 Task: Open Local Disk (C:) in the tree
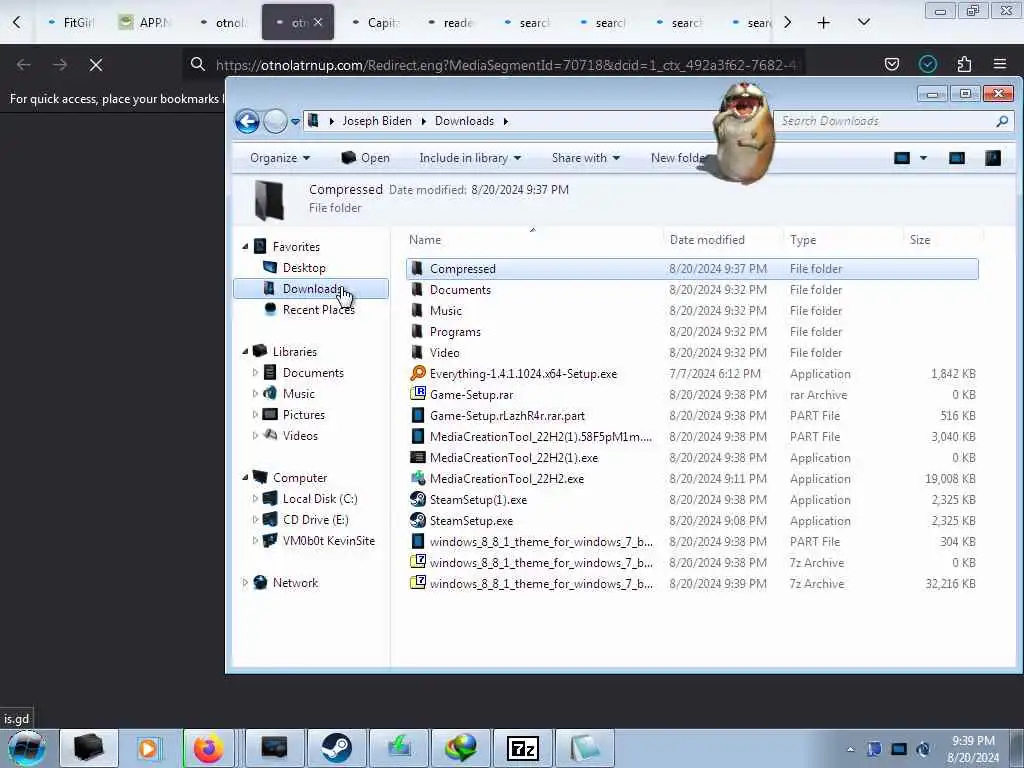click(319, 499)
